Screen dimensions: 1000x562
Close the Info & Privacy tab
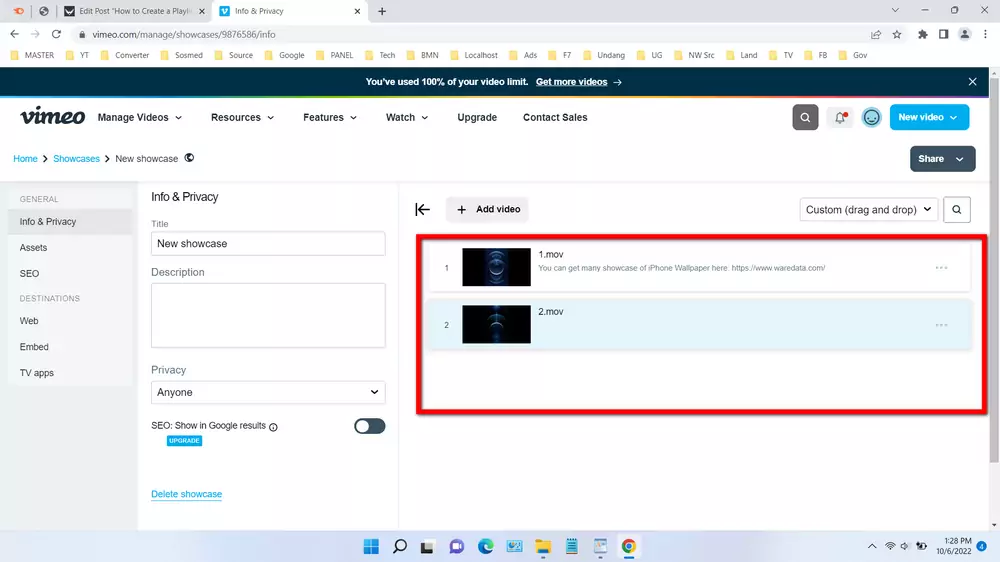[x=357, y=11]
